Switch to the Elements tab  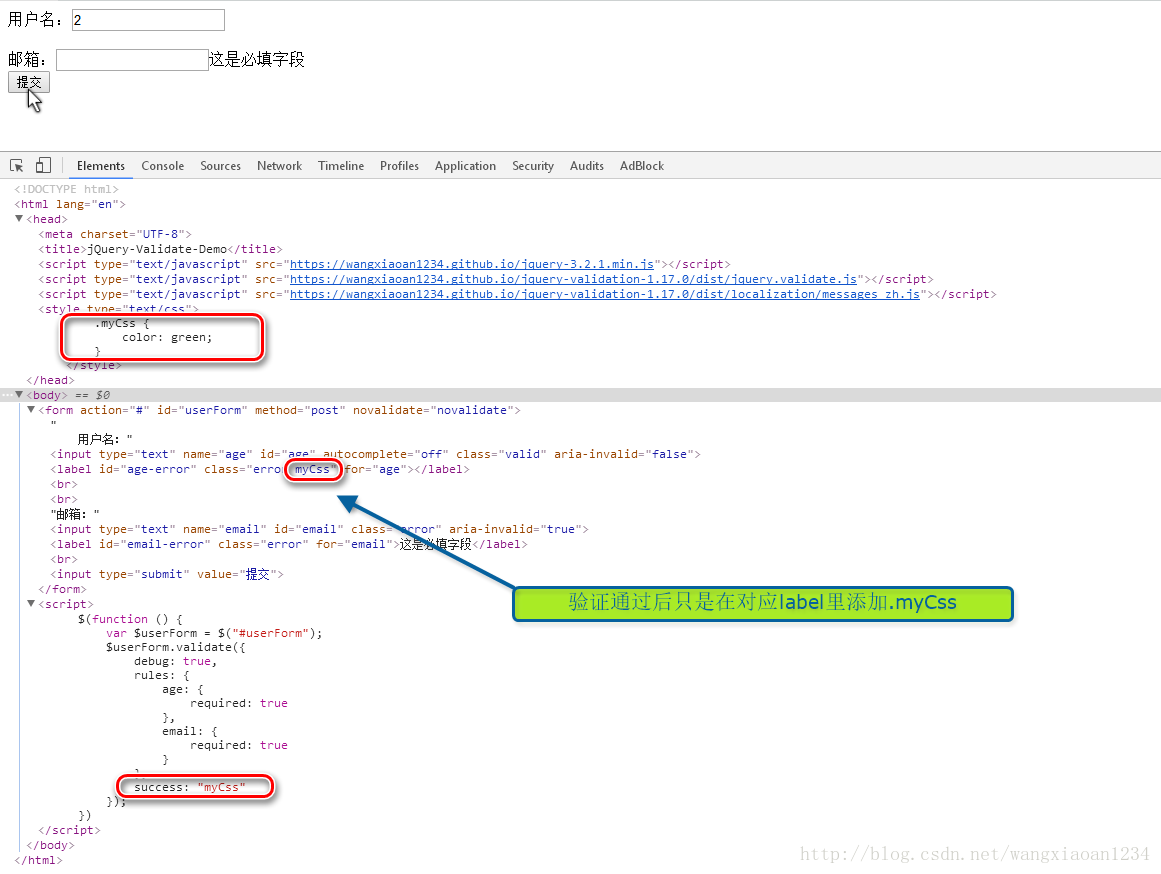point(101,166)
